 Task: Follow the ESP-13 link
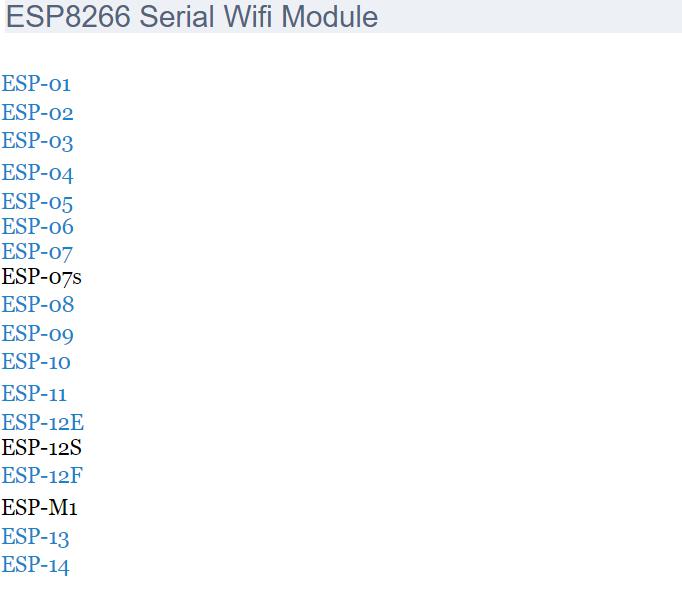36,537
